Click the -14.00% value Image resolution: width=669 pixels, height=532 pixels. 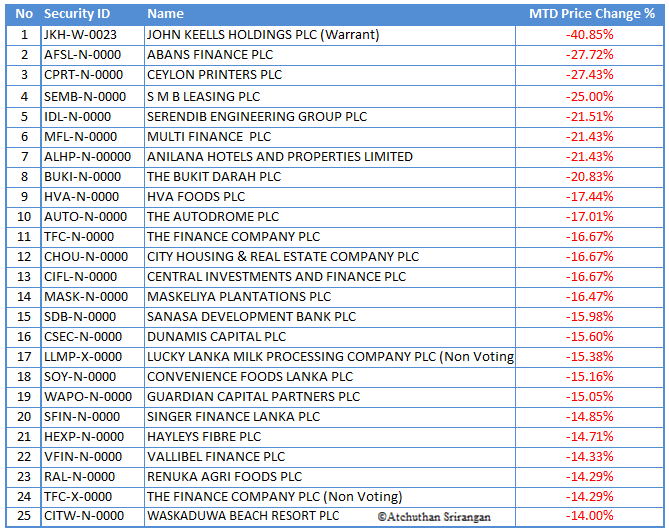click(590, 516)
